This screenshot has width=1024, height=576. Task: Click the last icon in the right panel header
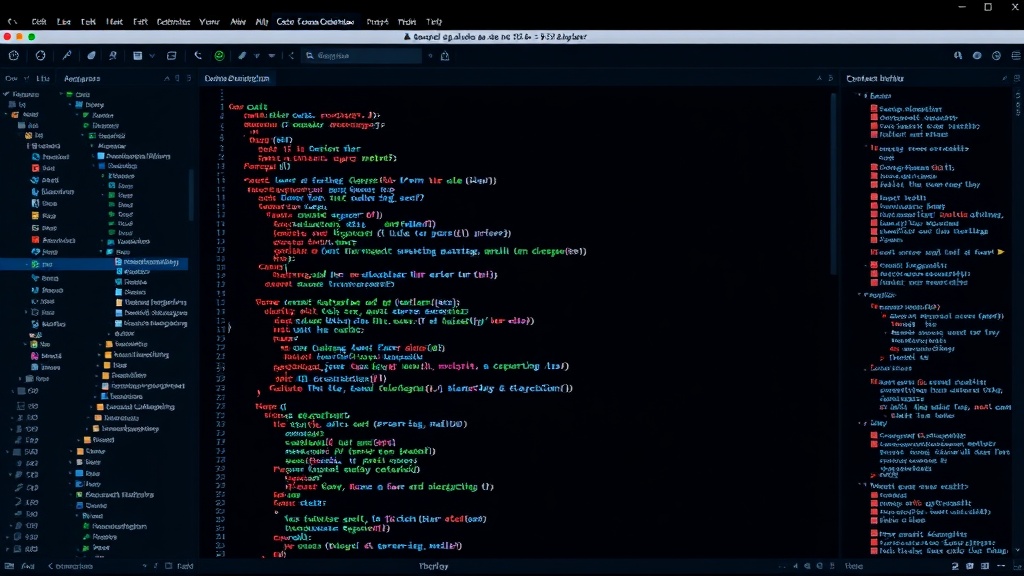click(1017, 78)
